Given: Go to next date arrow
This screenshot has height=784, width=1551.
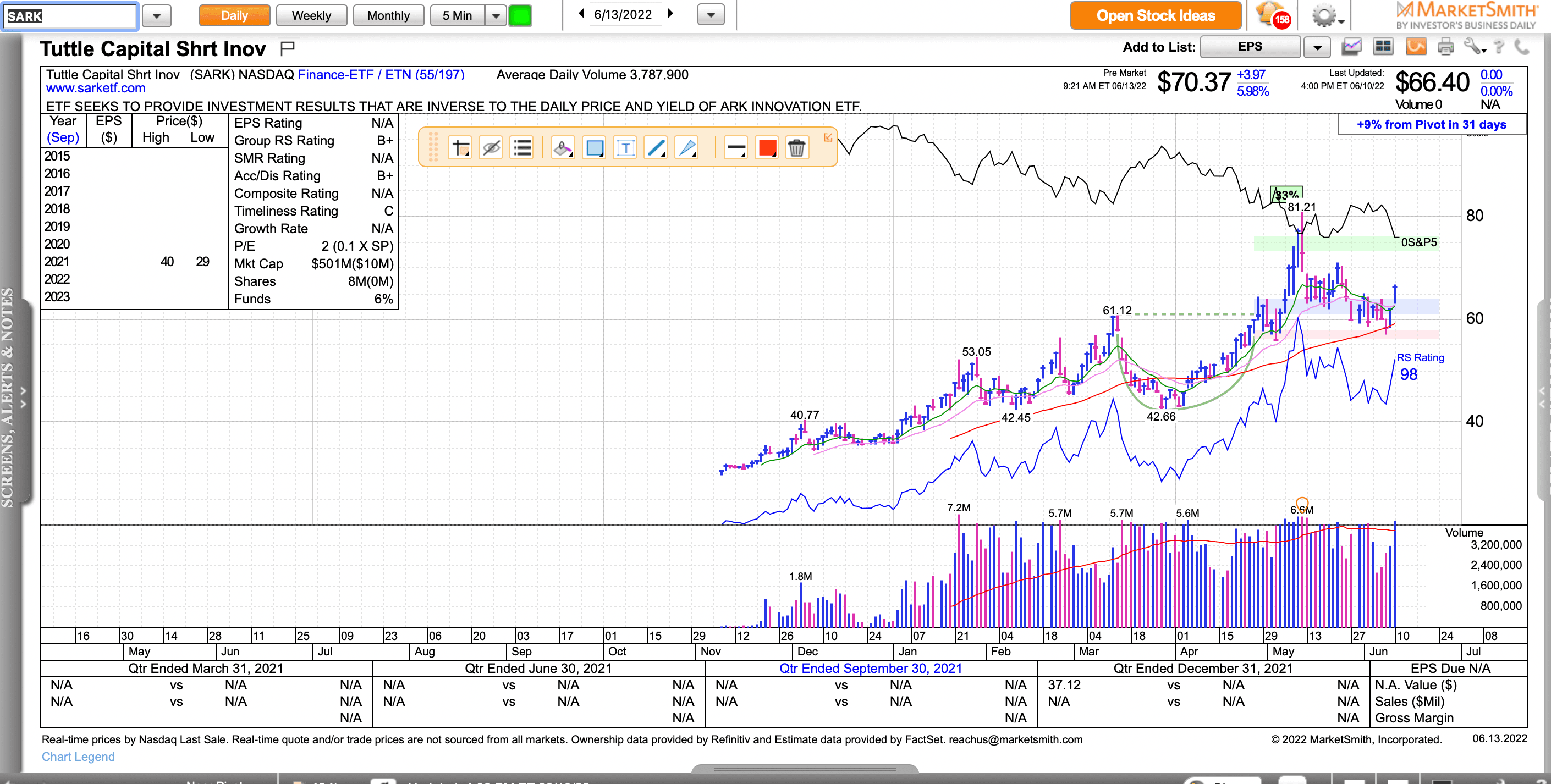Looking at the screenshot, I should [x=670, y=13].
